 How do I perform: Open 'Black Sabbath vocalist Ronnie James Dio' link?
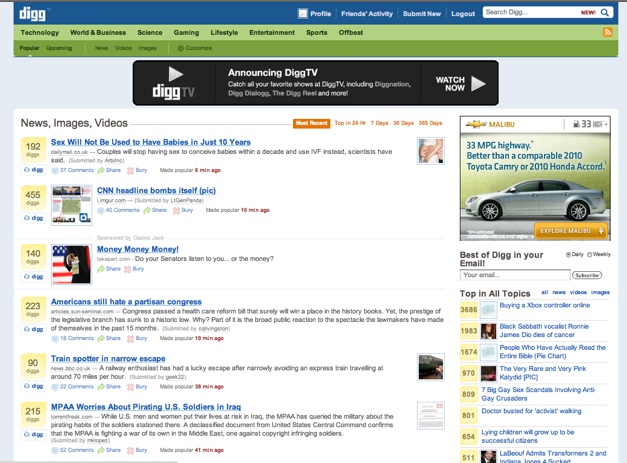[x=544, y=331]
